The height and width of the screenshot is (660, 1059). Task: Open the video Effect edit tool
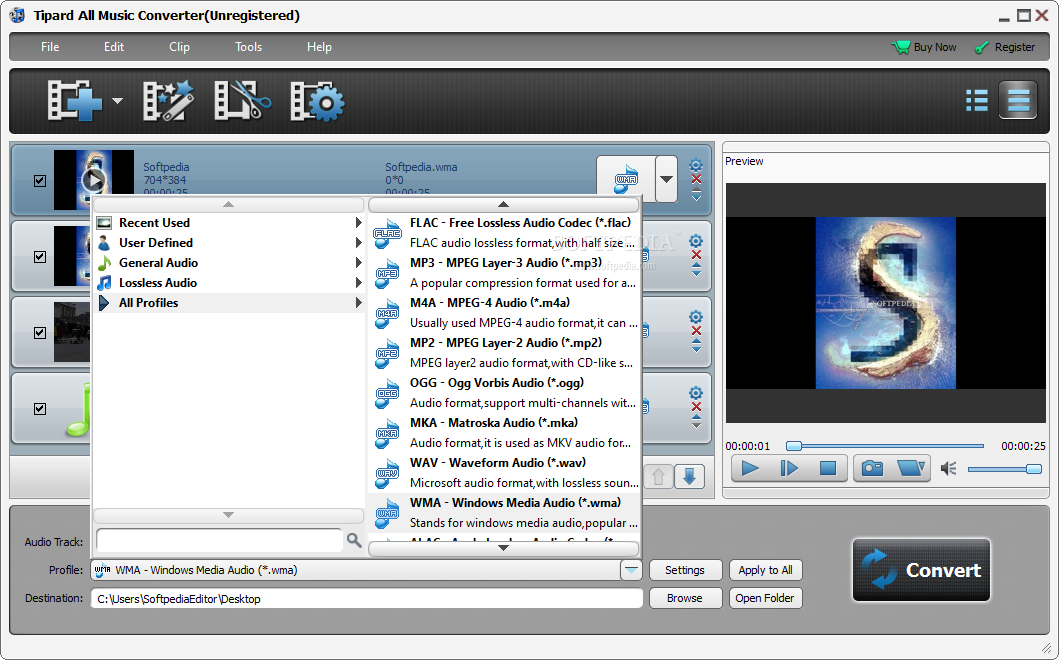coord(168,101)
